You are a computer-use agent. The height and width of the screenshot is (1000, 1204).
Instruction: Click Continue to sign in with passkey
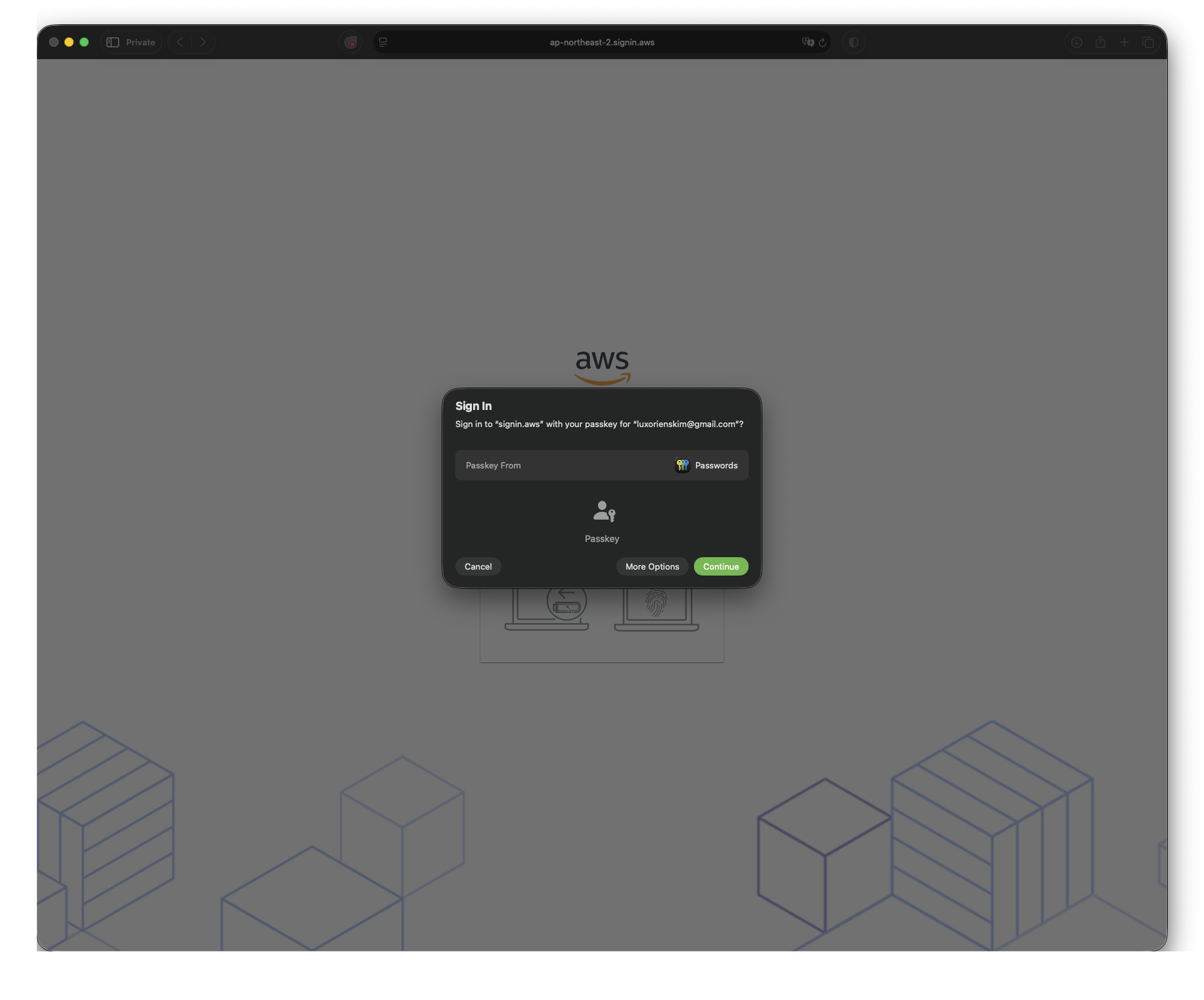(x=720, y=566)
